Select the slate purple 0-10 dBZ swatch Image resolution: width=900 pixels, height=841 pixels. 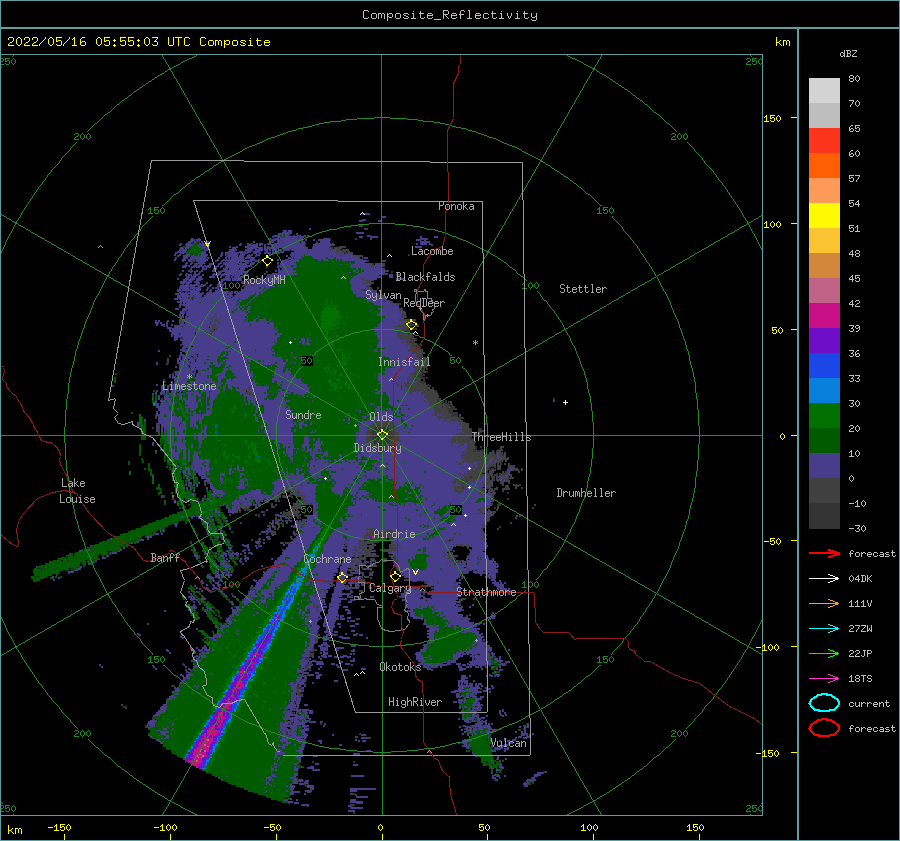824,466
